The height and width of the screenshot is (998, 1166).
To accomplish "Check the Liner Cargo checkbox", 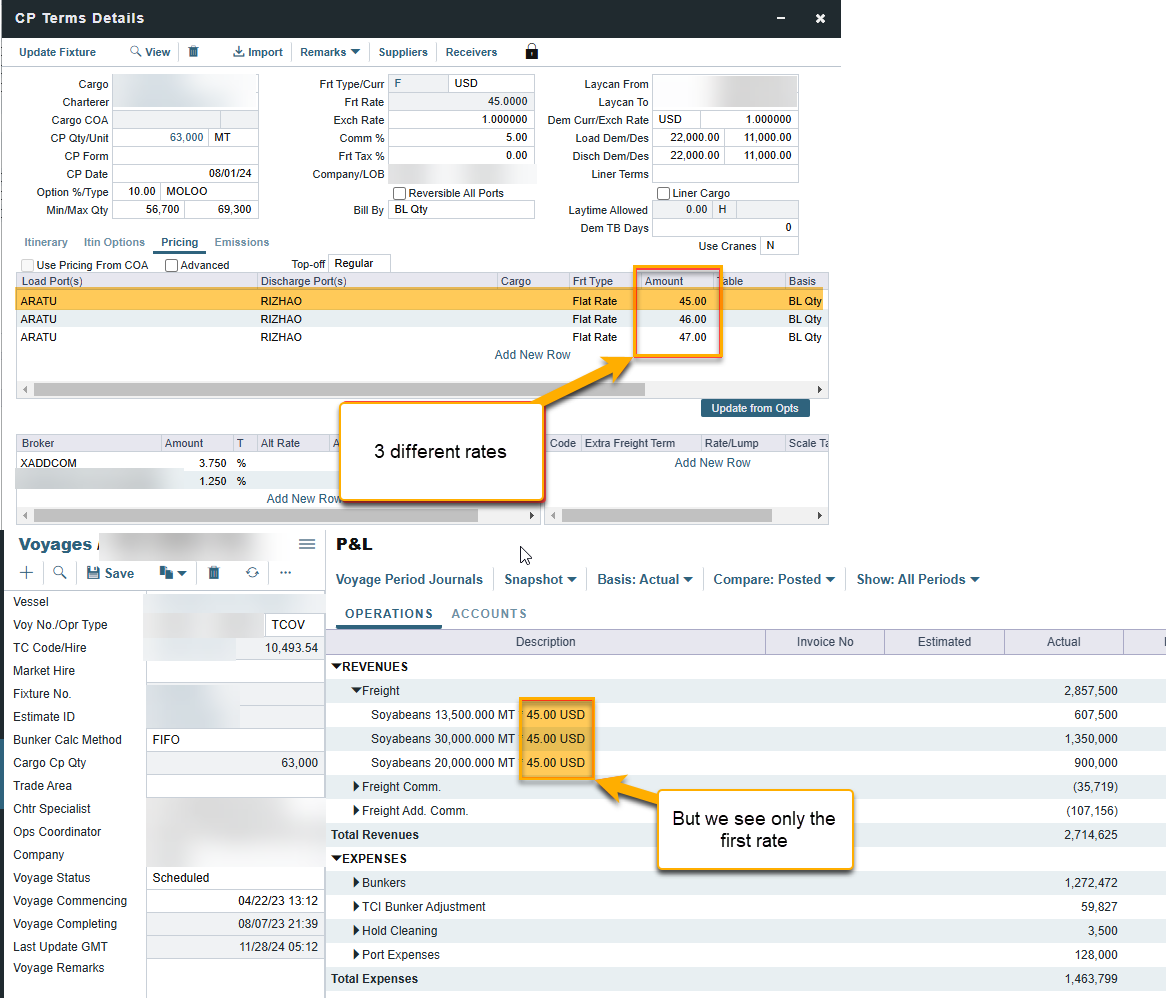I will tap(663, 193).
